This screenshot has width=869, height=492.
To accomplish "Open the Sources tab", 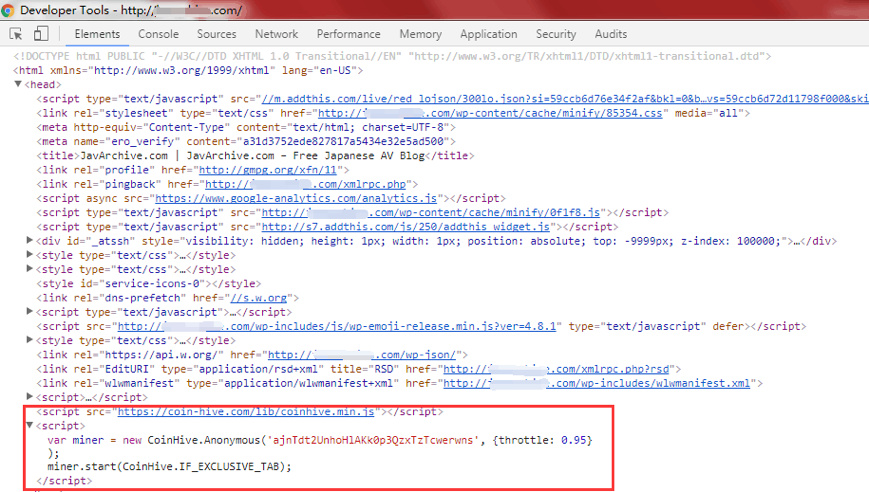I will 217,34.
